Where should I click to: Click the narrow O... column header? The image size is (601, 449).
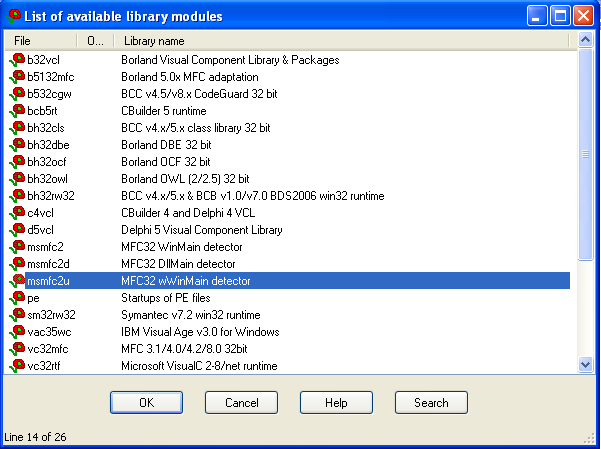pos(95,41)
